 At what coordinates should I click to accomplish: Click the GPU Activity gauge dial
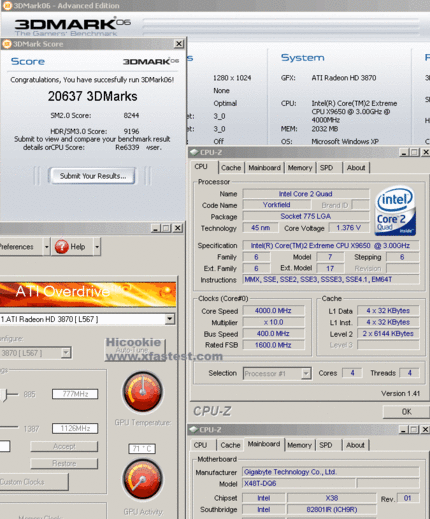click(x=143, y=480)
